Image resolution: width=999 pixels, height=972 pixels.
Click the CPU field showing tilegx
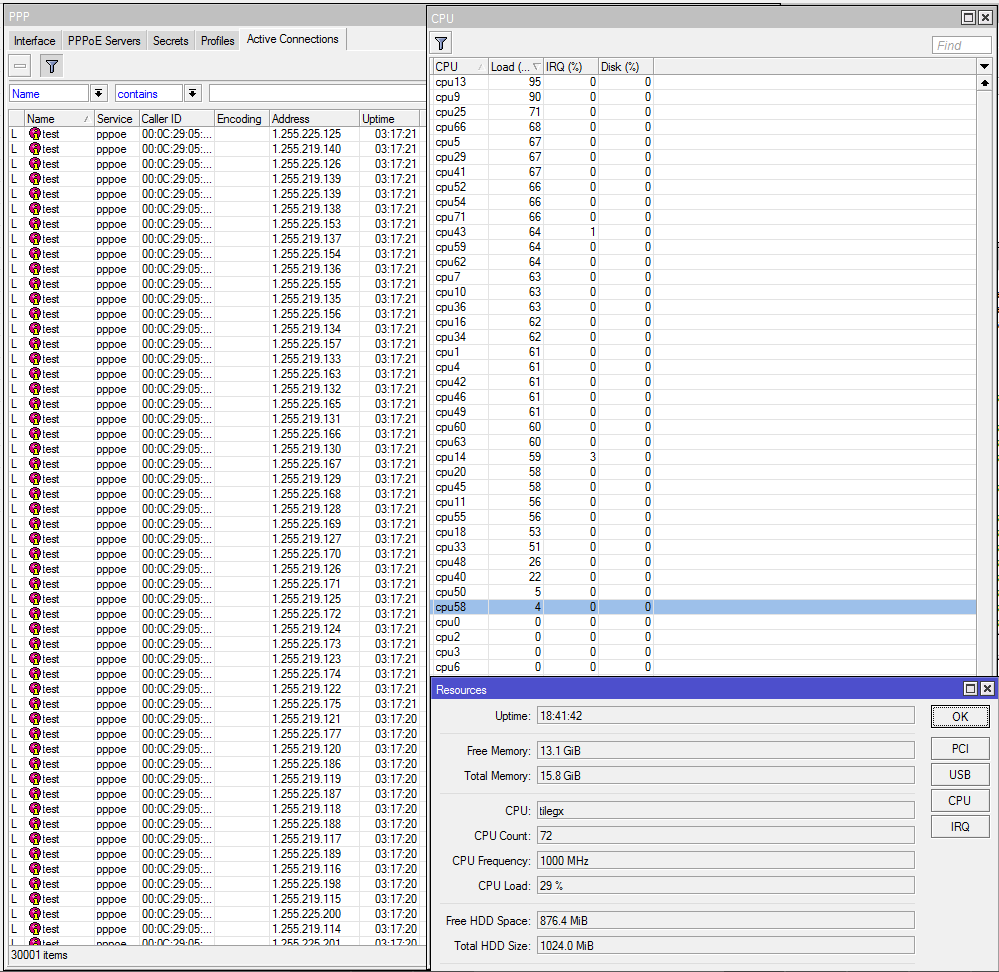click(726, 811)
